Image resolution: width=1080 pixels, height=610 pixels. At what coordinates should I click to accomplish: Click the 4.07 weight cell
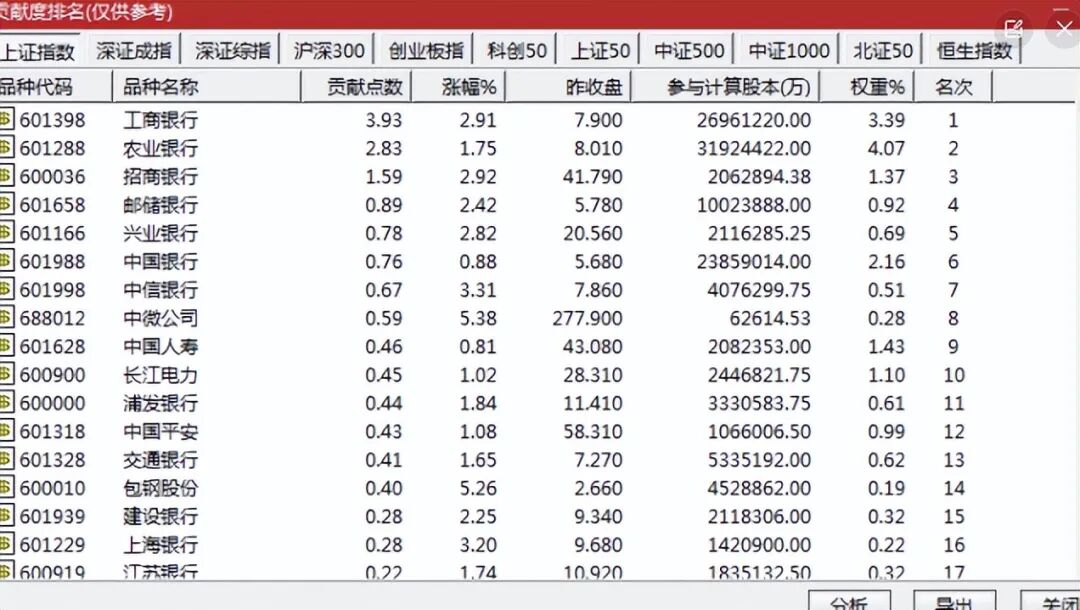886,148
